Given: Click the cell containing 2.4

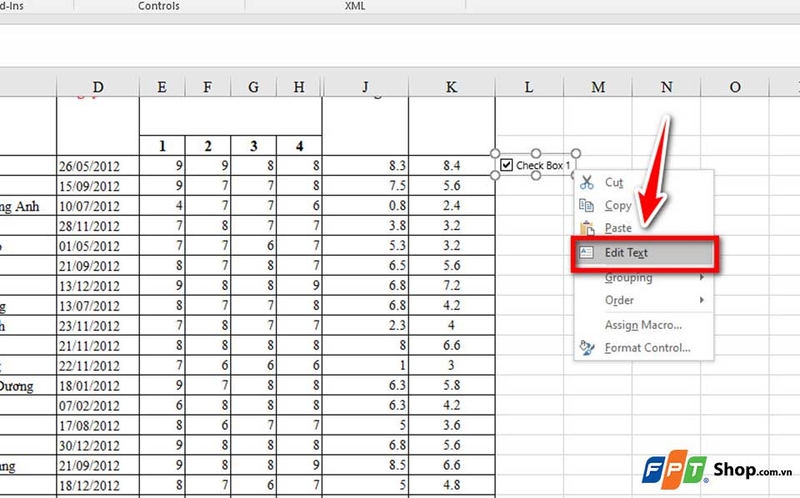Looking at the screenshot, I should [x=452, y=206].
